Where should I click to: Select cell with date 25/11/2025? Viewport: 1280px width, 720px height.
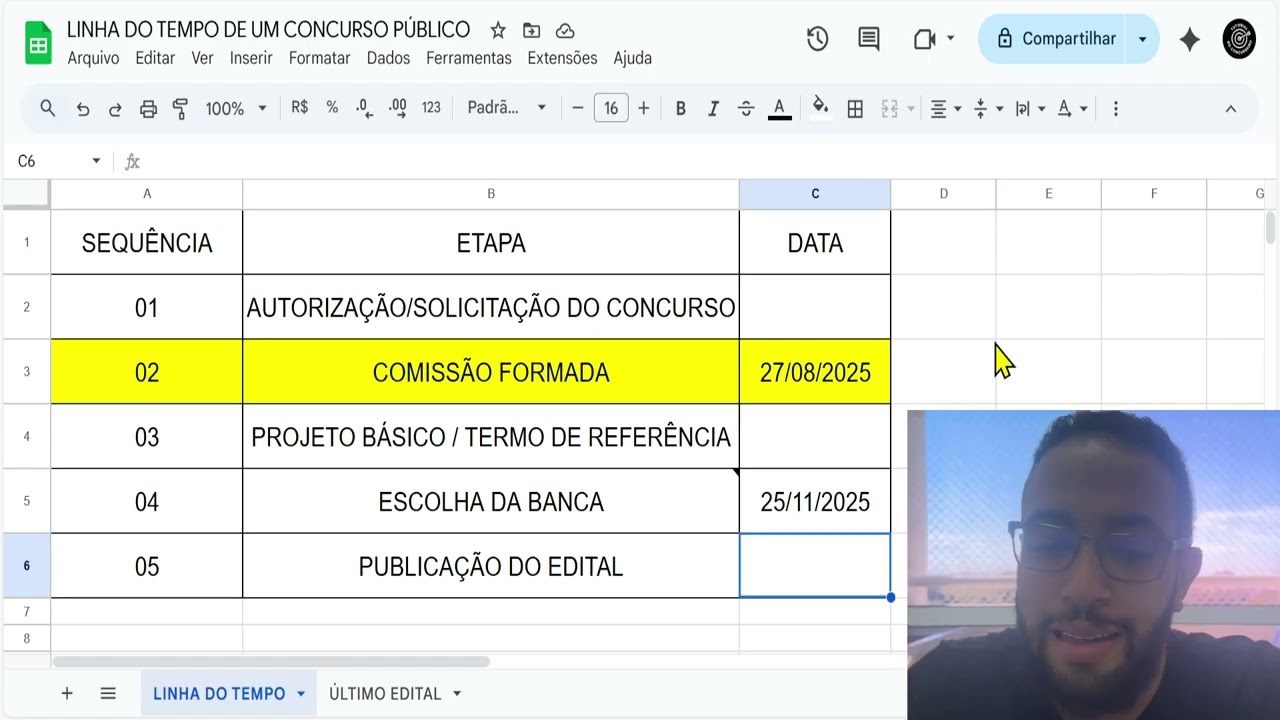[815, 502]
